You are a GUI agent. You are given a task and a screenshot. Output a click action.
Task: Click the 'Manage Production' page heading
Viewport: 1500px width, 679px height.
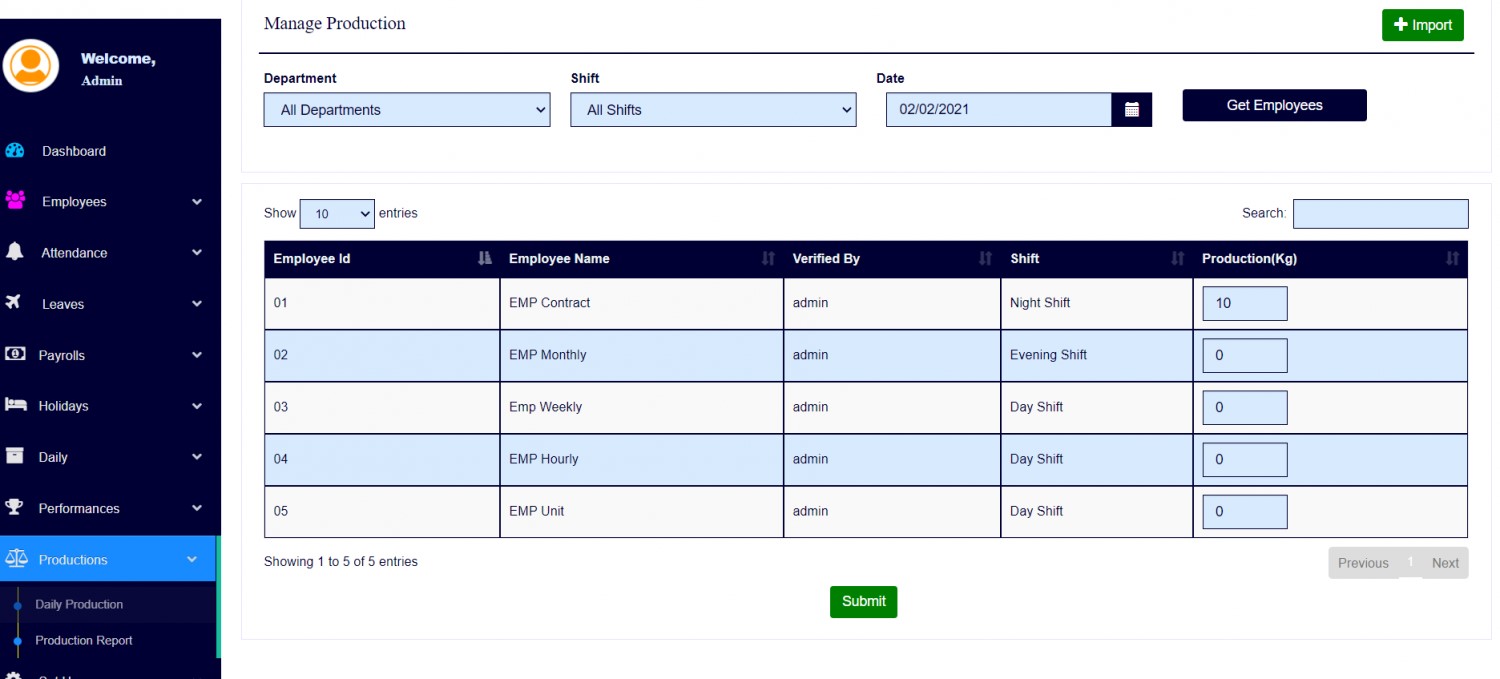tap(335, 23)
